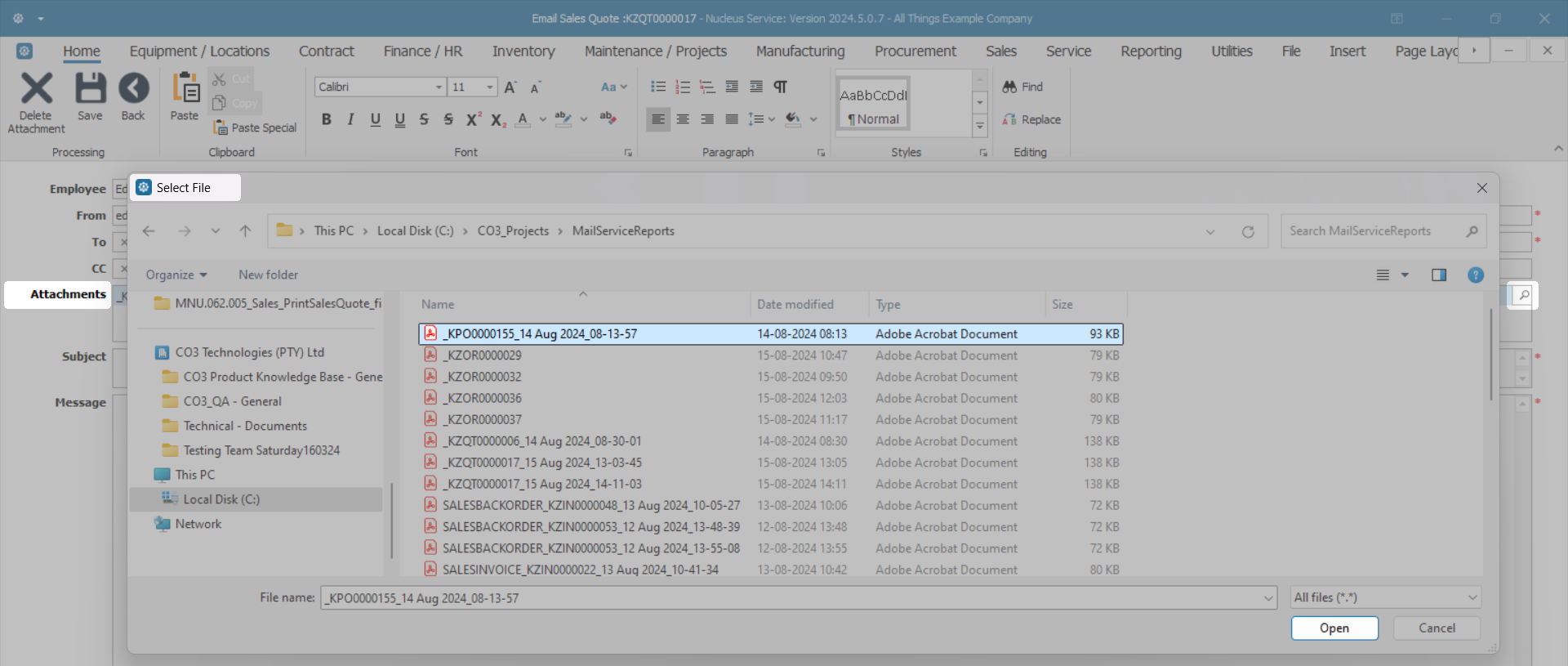Click the Replace button

click(x=1031, y=119)
